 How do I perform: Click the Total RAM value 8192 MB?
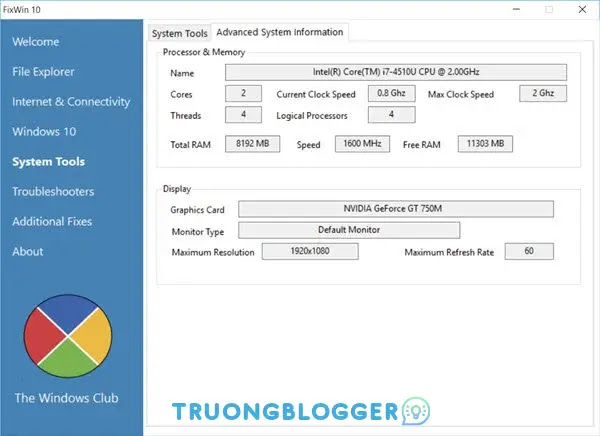click(253, 144)
